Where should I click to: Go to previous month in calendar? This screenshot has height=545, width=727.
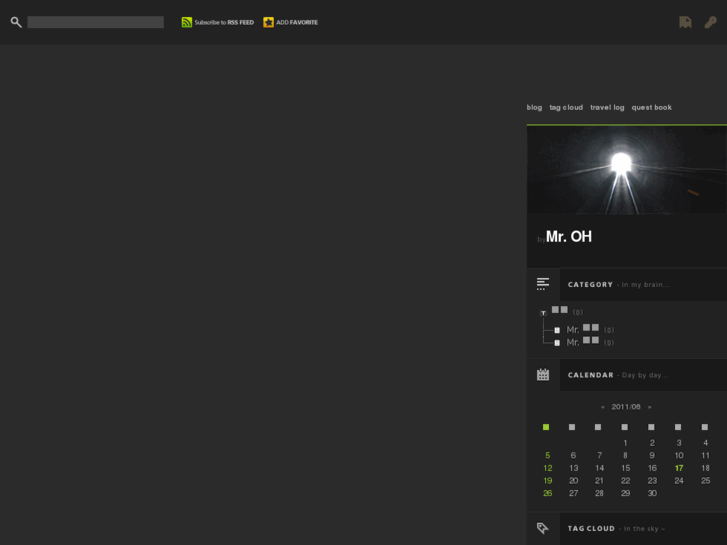coord(603,407)
